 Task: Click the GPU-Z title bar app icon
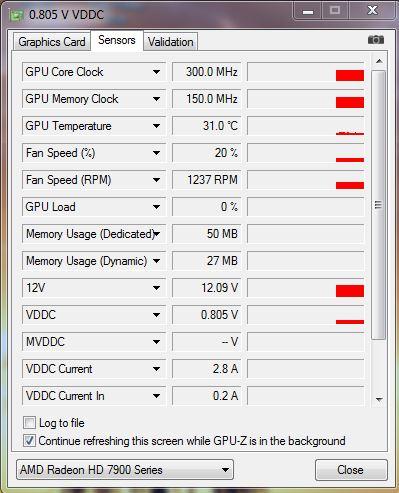click(16, 14)
